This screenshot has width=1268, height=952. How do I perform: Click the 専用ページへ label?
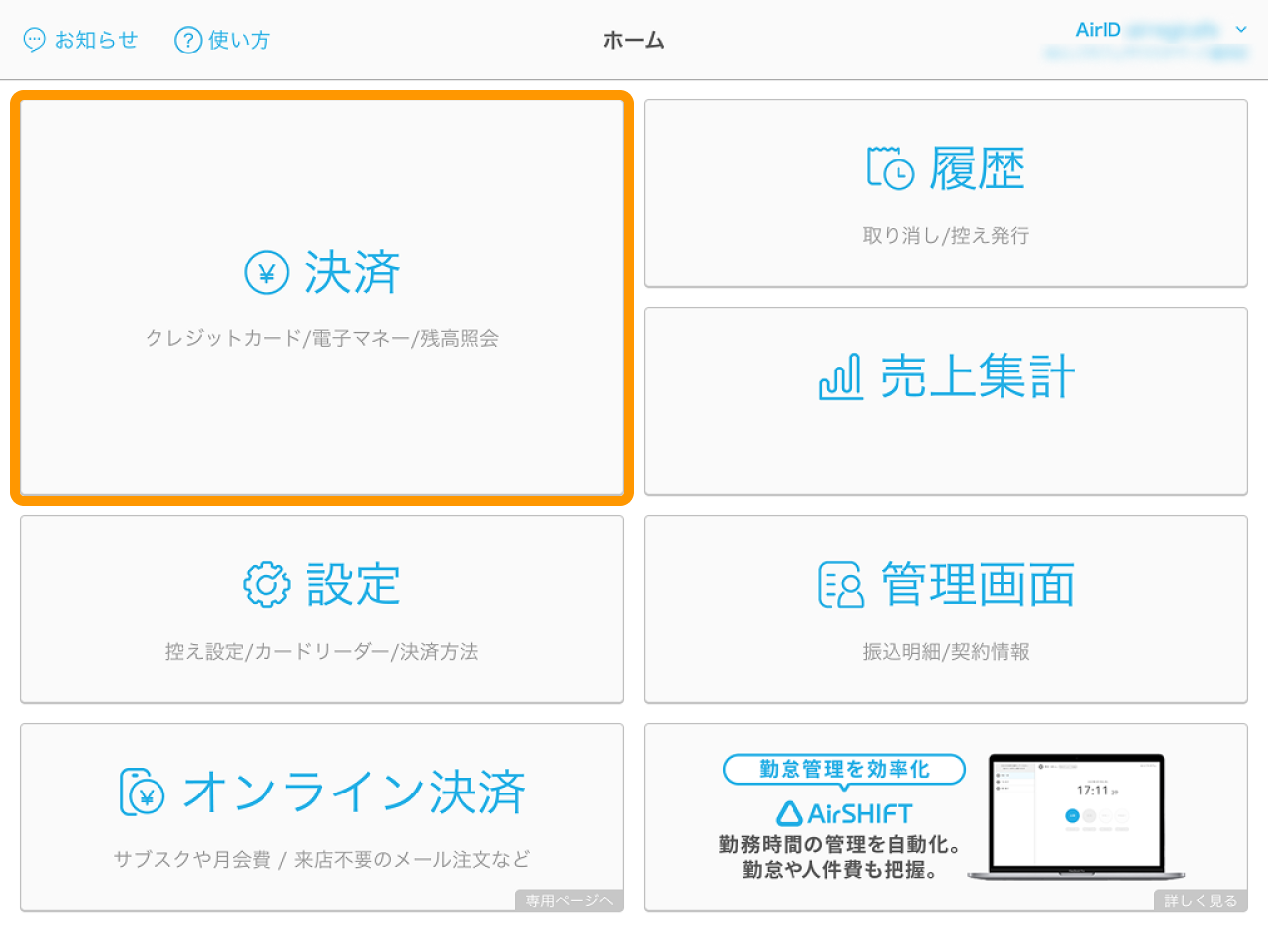(570, 900)
